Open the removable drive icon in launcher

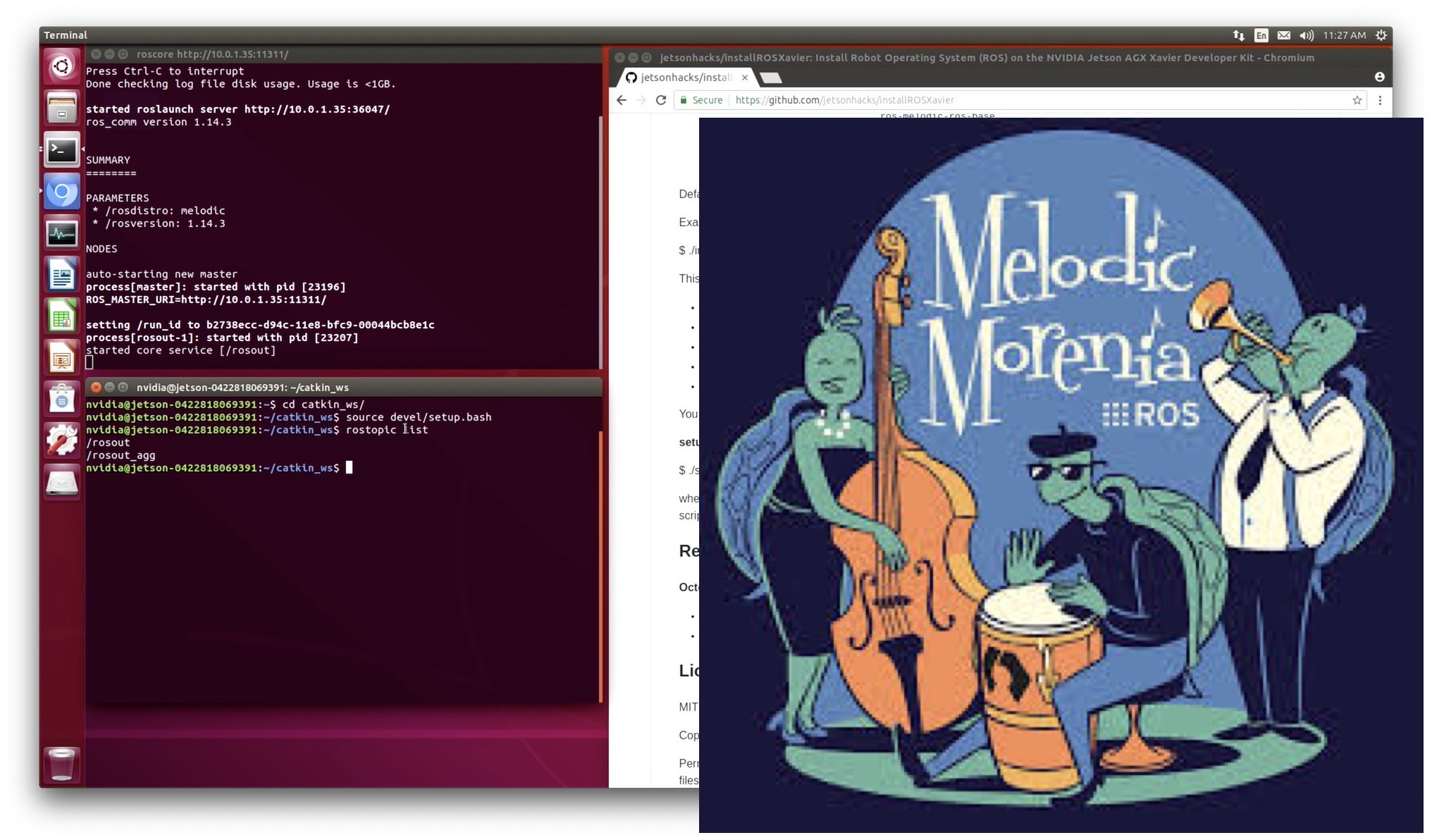coord(62,482)
